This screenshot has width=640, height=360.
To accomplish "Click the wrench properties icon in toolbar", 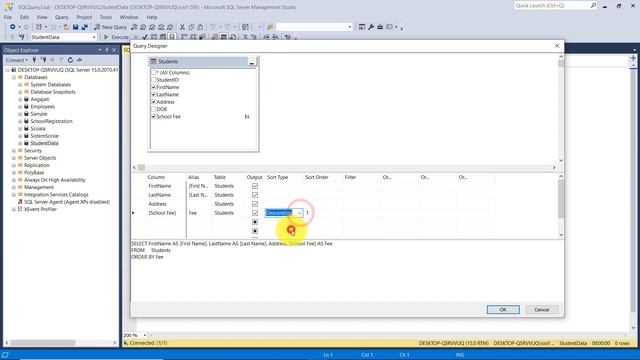I will coord(371,27).
